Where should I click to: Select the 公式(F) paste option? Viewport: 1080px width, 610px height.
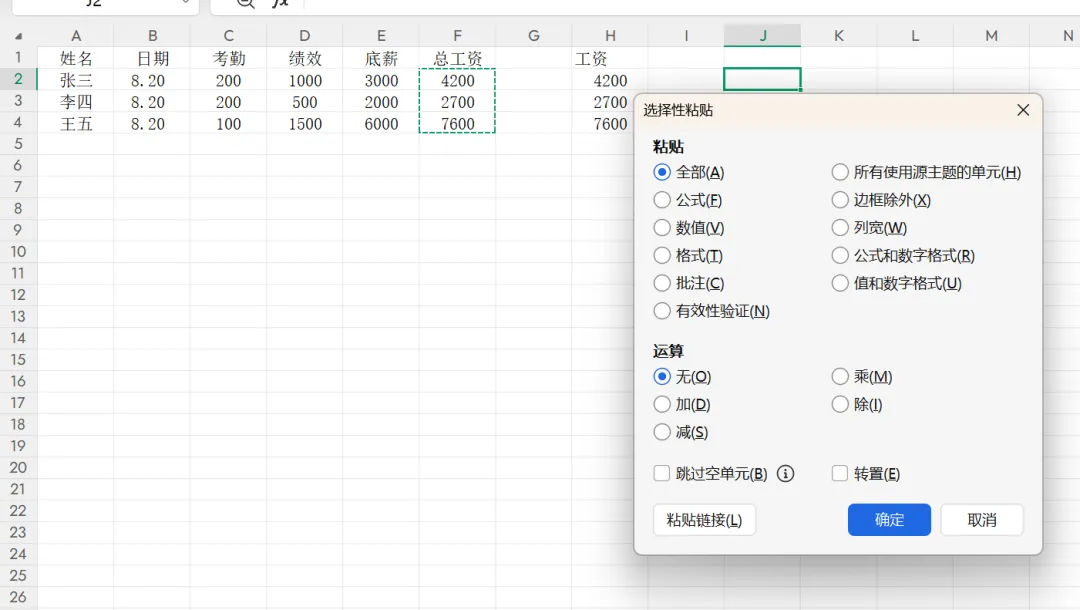point(662,200)
